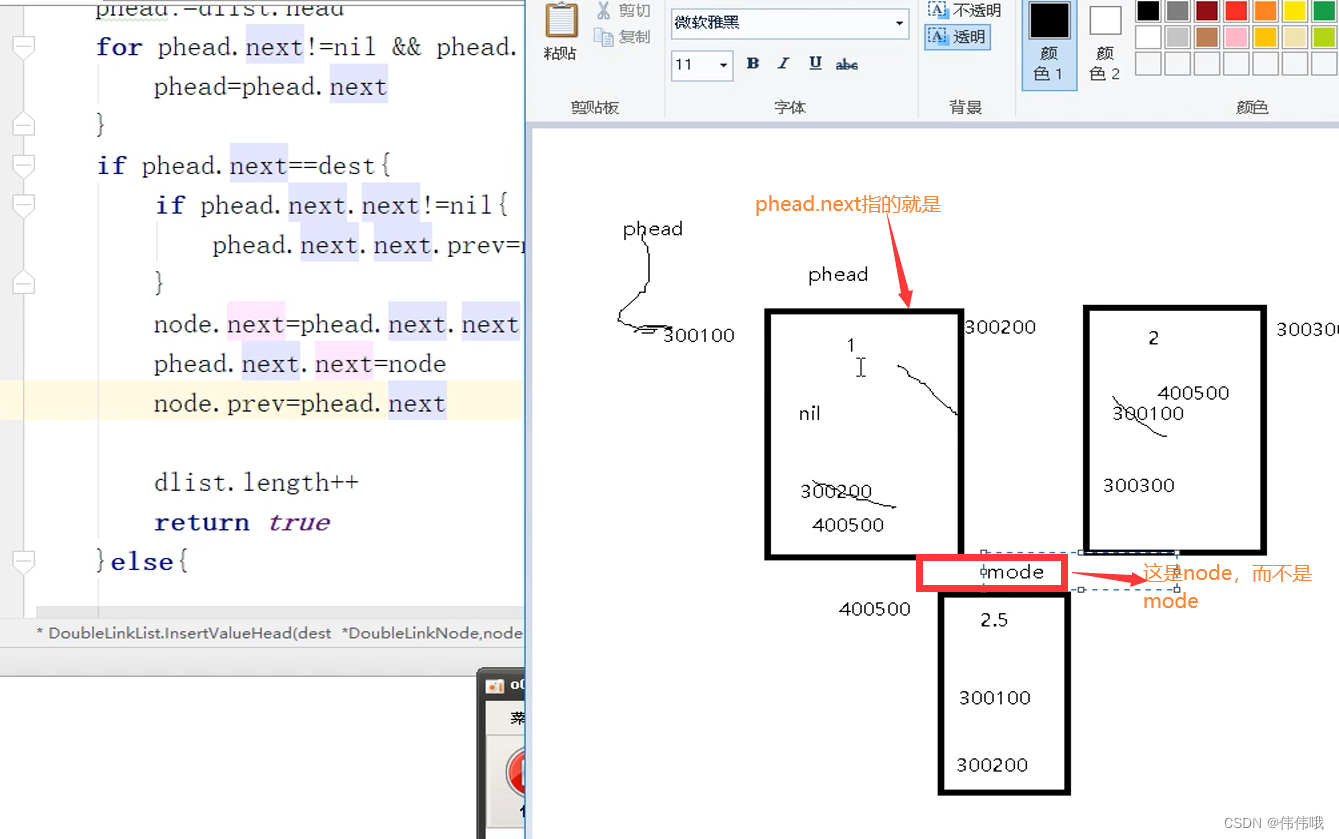Click the closing fold marker below 'phead=phead.next'
The height and width of the screenshot is (839, 1339).
point(23,125)
